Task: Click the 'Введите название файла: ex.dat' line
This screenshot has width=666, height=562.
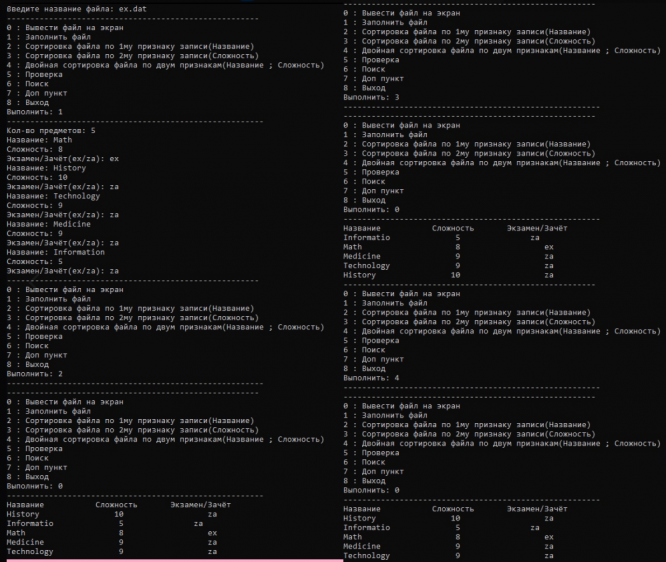Action: [x=76, y=9]
